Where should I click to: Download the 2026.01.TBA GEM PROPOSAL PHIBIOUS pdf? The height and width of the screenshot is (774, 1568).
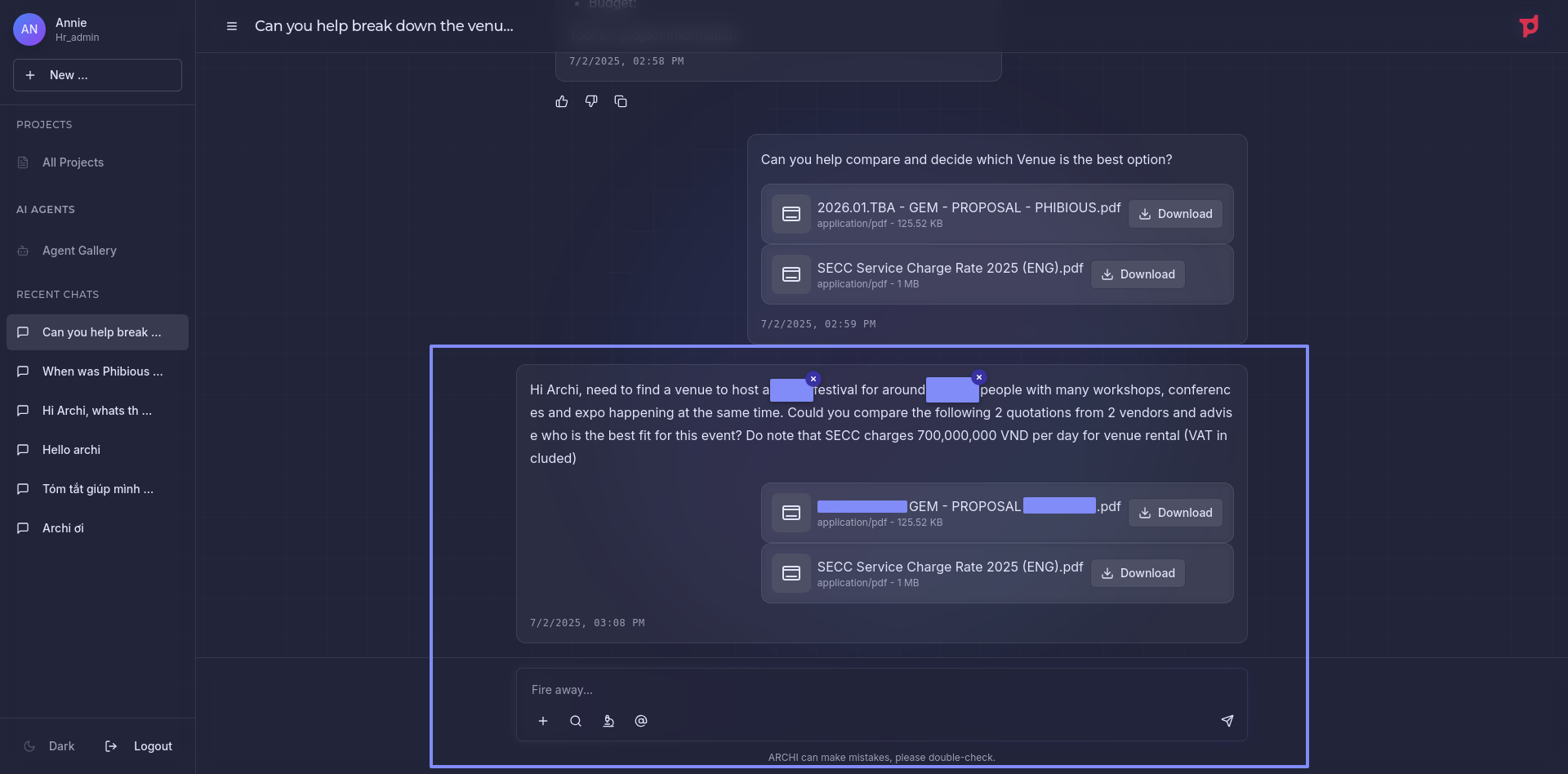[1175, 214]
